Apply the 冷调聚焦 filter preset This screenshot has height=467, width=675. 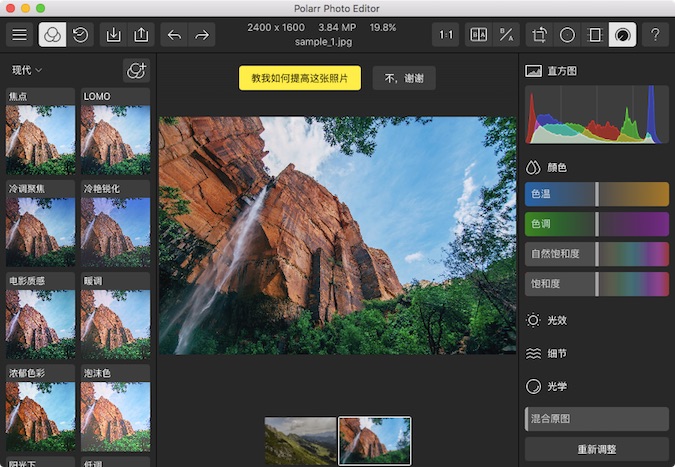click(40, 223)
